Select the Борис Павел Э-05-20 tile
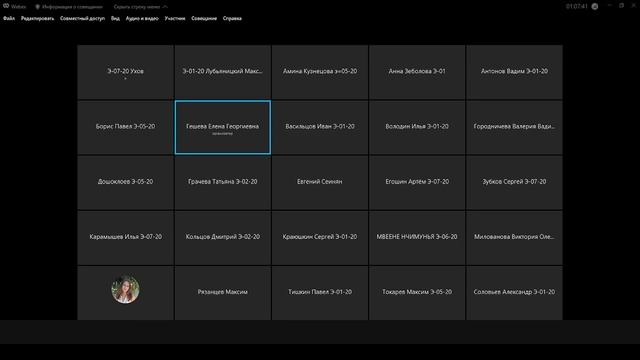Viewport: 640px width, 360px height. click(x=125, y=127)
